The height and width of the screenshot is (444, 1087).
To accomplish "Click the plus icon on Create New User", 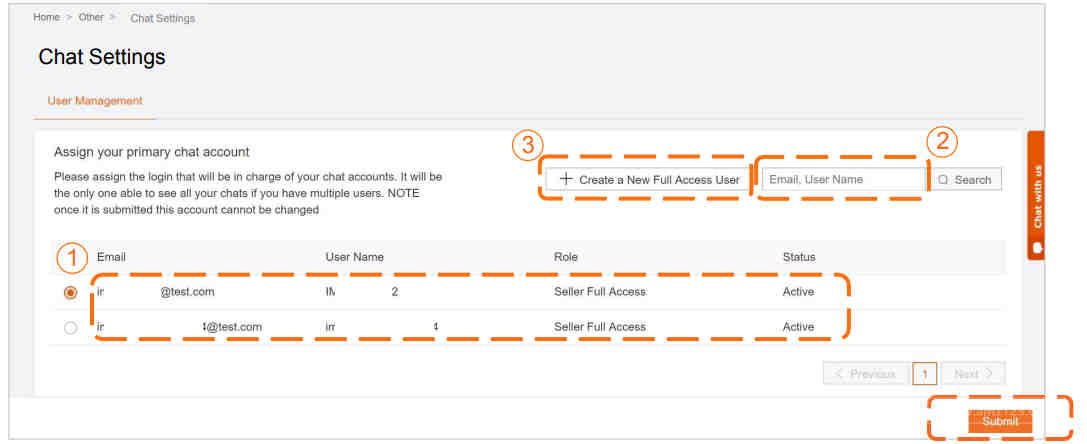I will (566, 179).
